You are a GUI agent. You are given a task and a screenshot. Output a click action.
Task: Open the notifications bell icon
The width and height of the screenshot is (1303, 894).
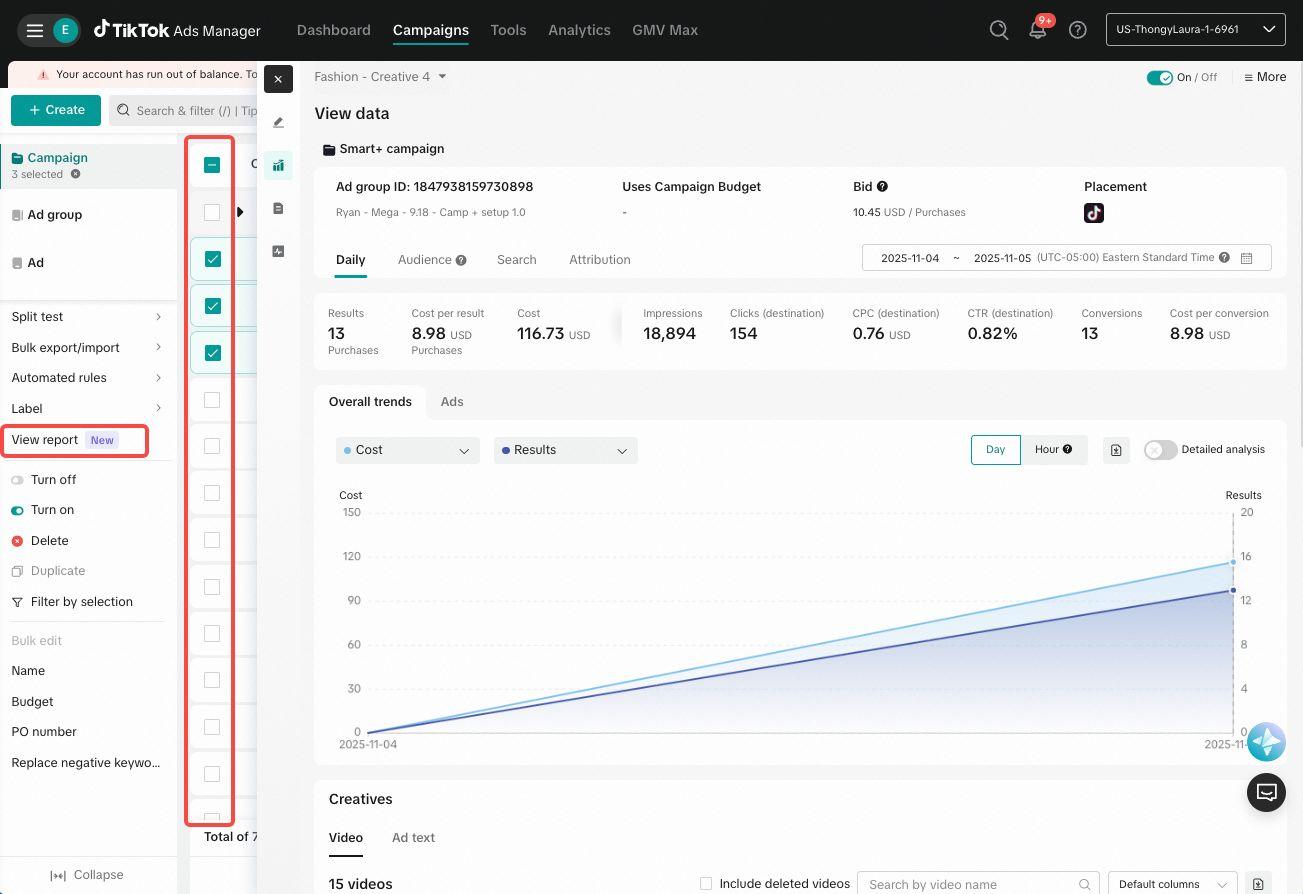[1038, 30]
